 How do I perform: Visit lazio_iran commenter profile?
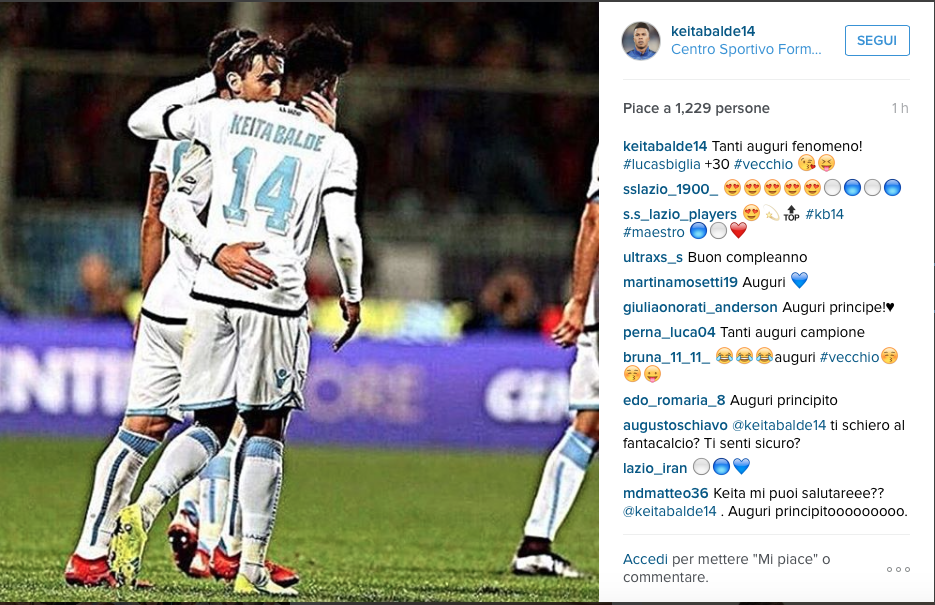pyautogui.click(x=655, y=469)
